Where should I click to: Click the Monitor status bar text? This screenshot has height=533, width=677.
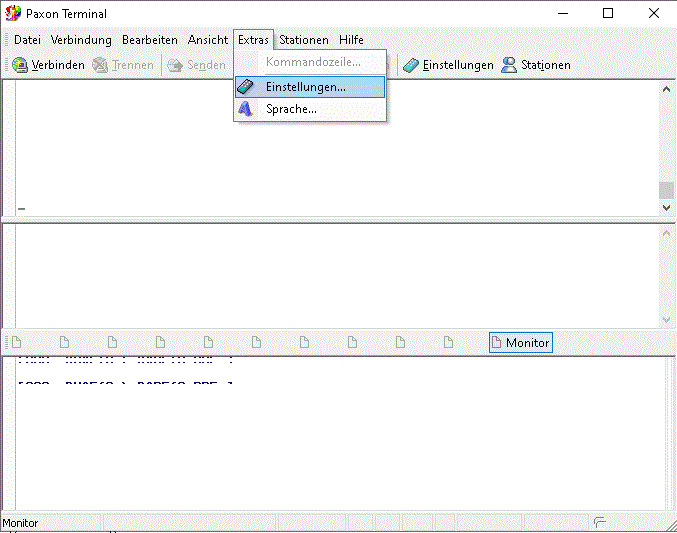point(20,523)
